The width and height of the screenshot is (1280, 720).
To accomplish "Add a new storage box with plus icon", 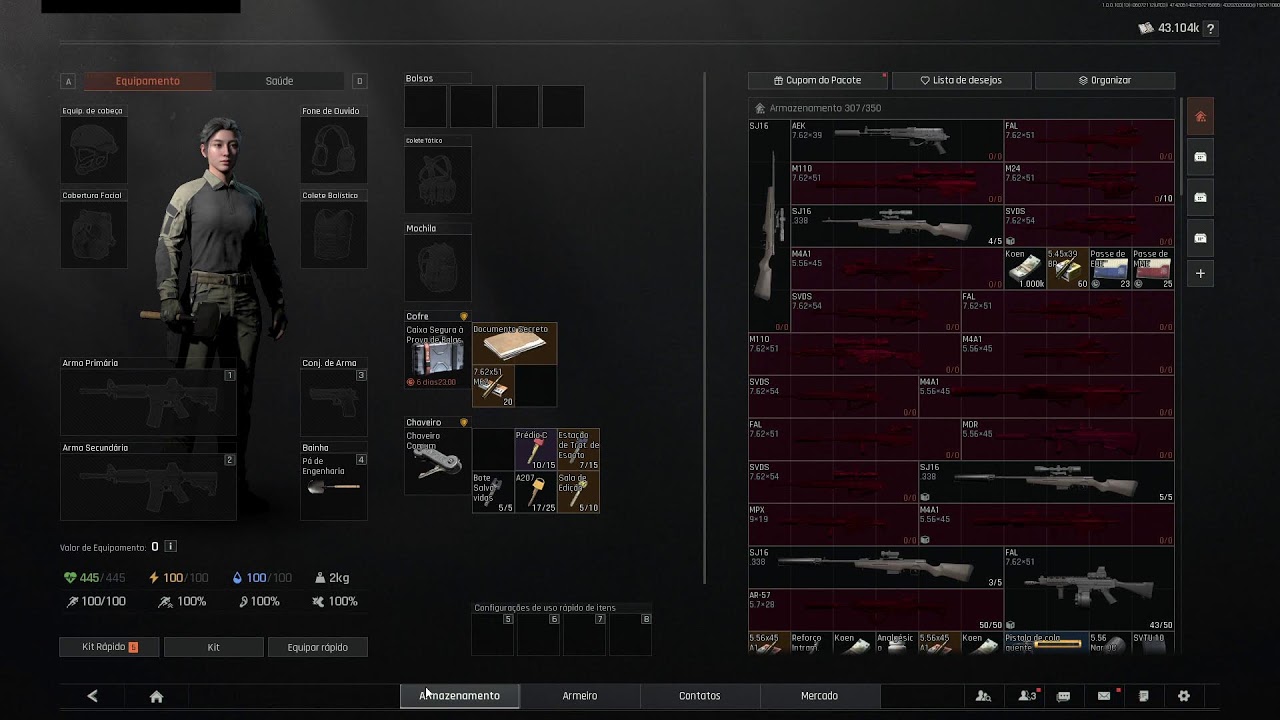I will click(x=1201, y=273).
